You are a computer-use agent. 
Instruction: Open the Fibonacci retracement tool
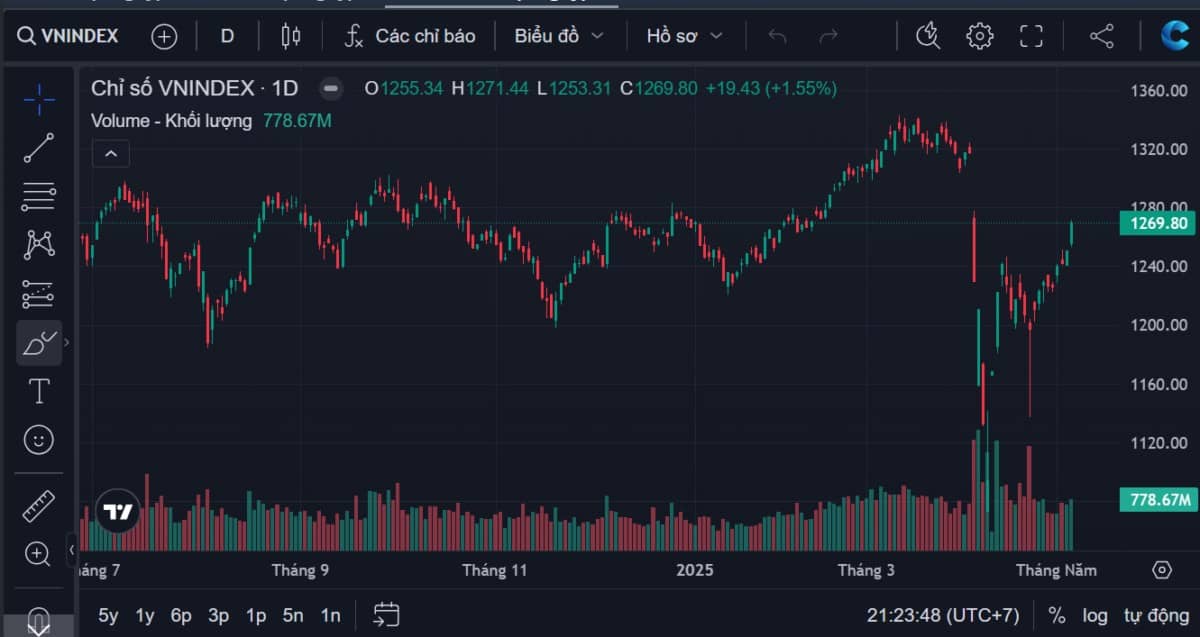[39, 197]
